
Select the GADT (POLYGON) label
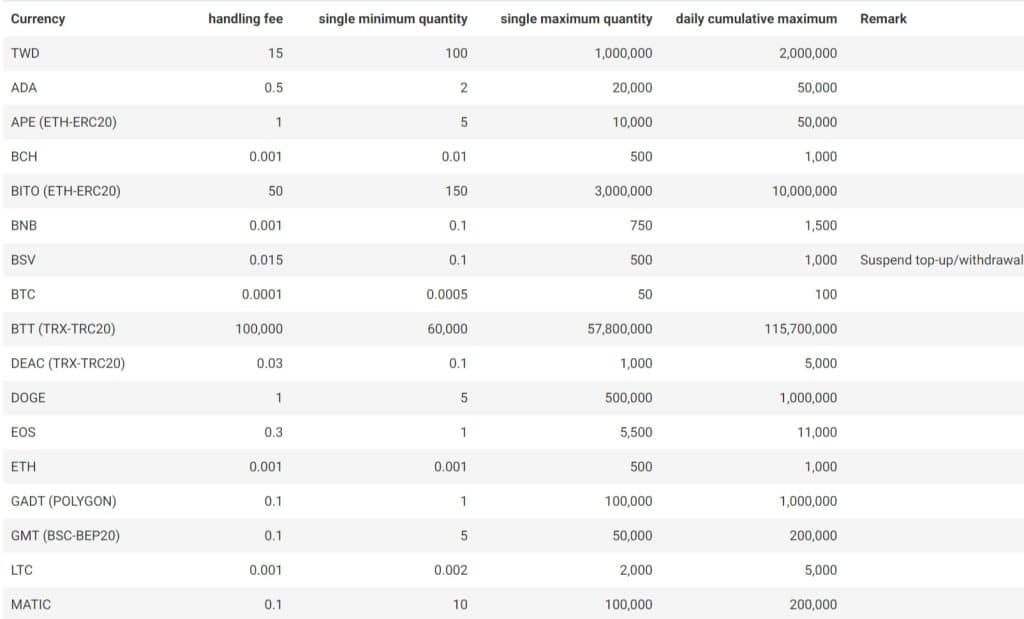click(x=65, y=501)
